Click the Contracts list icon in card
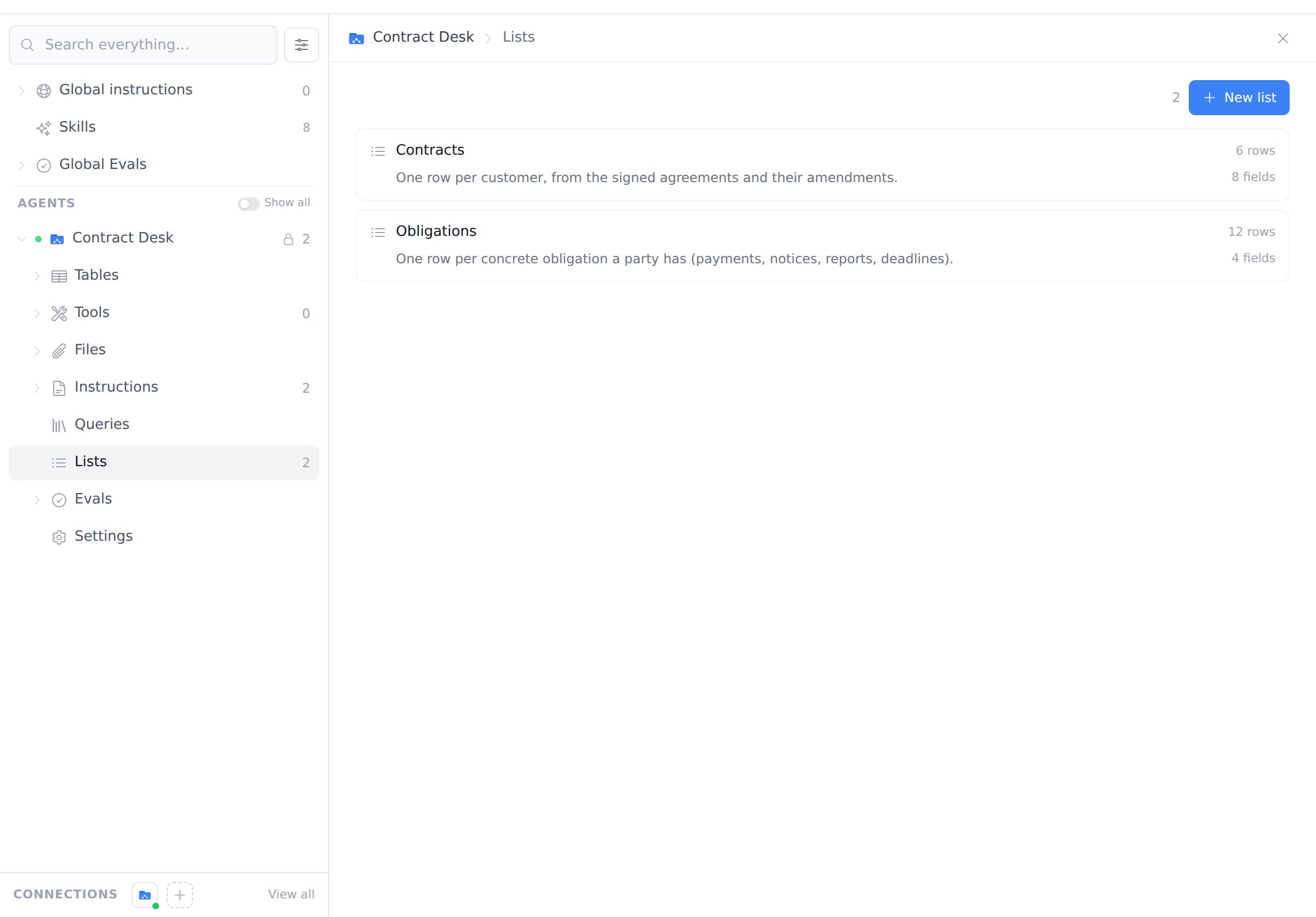The image size is (1316, 917). (378, 151)
